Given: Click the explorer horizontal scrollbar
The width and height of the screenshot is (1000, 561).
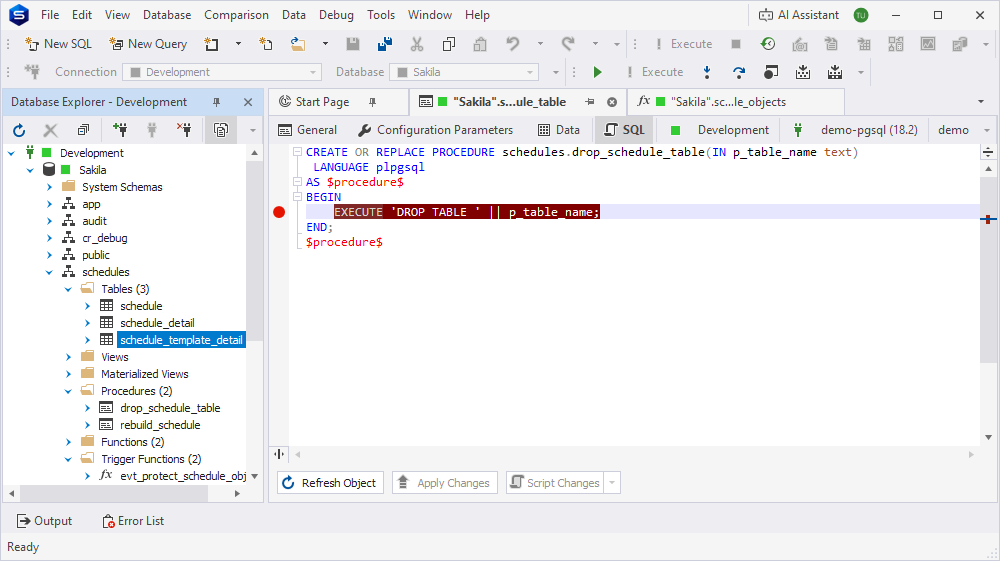Looking at the screenshot, I should click(x=114, y=493).
